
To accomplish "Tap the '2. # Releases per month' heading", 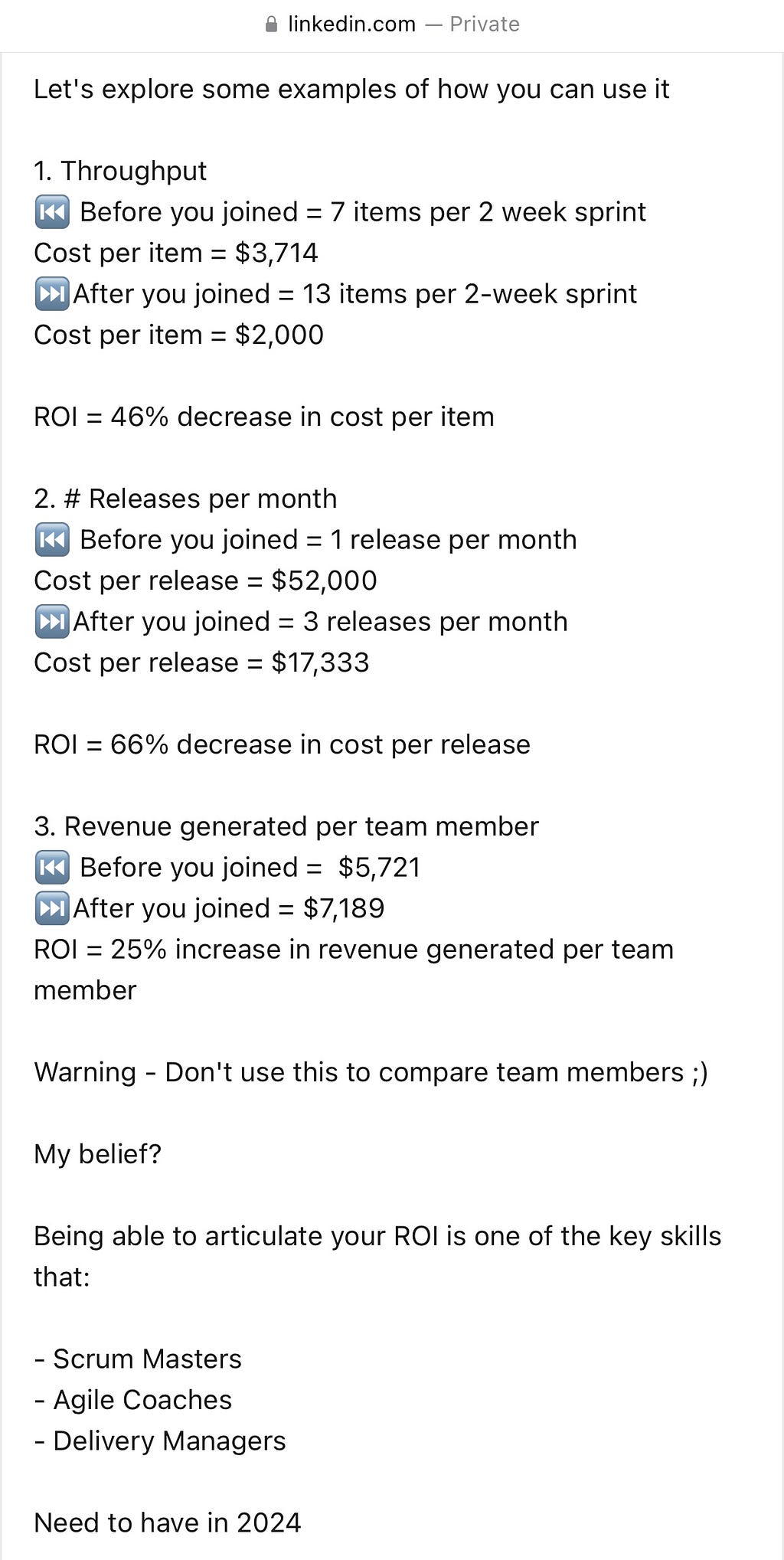I will [x=185, y=499].
